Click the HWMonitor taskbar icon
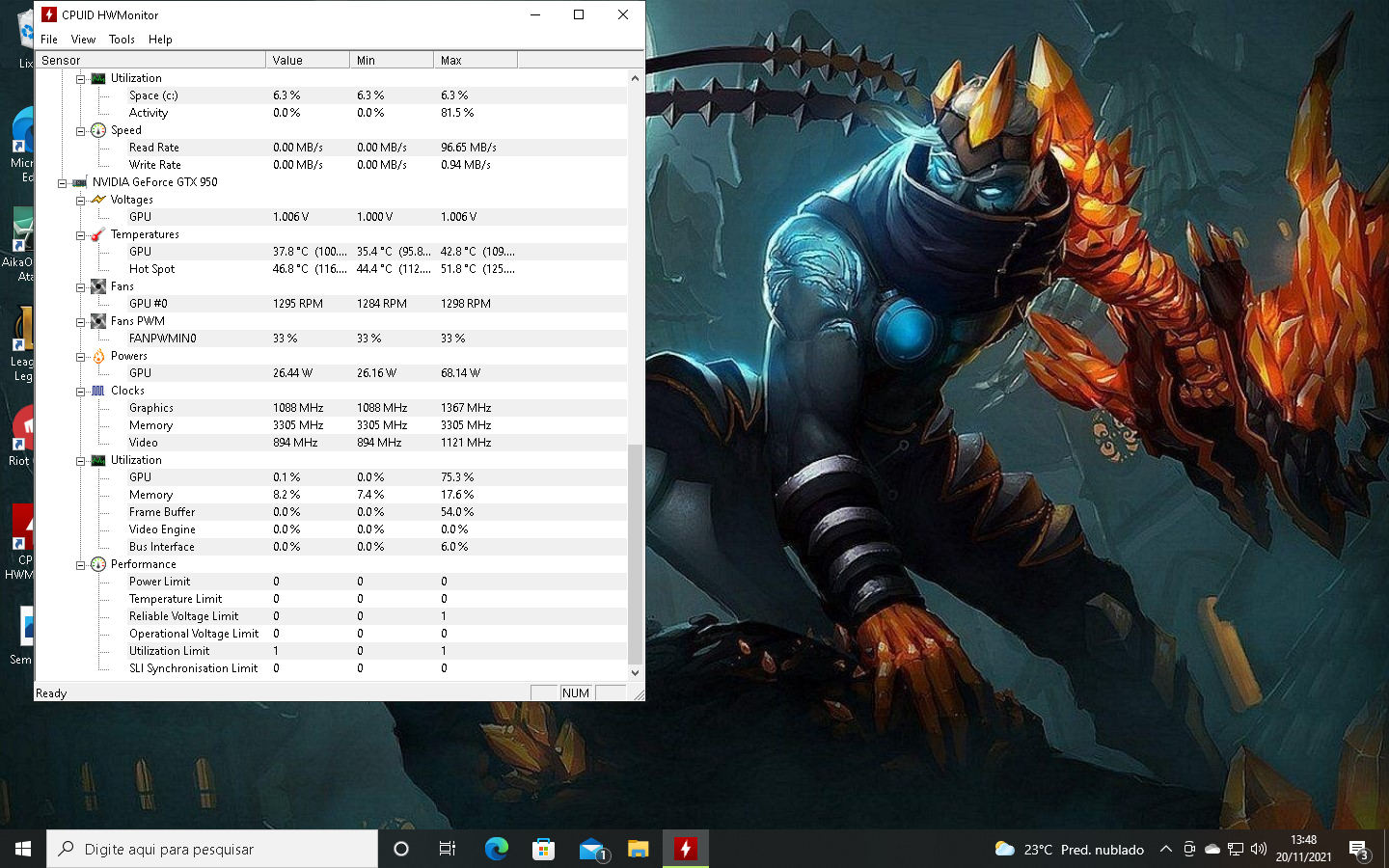1389x868 pixels. coord(686,849)
